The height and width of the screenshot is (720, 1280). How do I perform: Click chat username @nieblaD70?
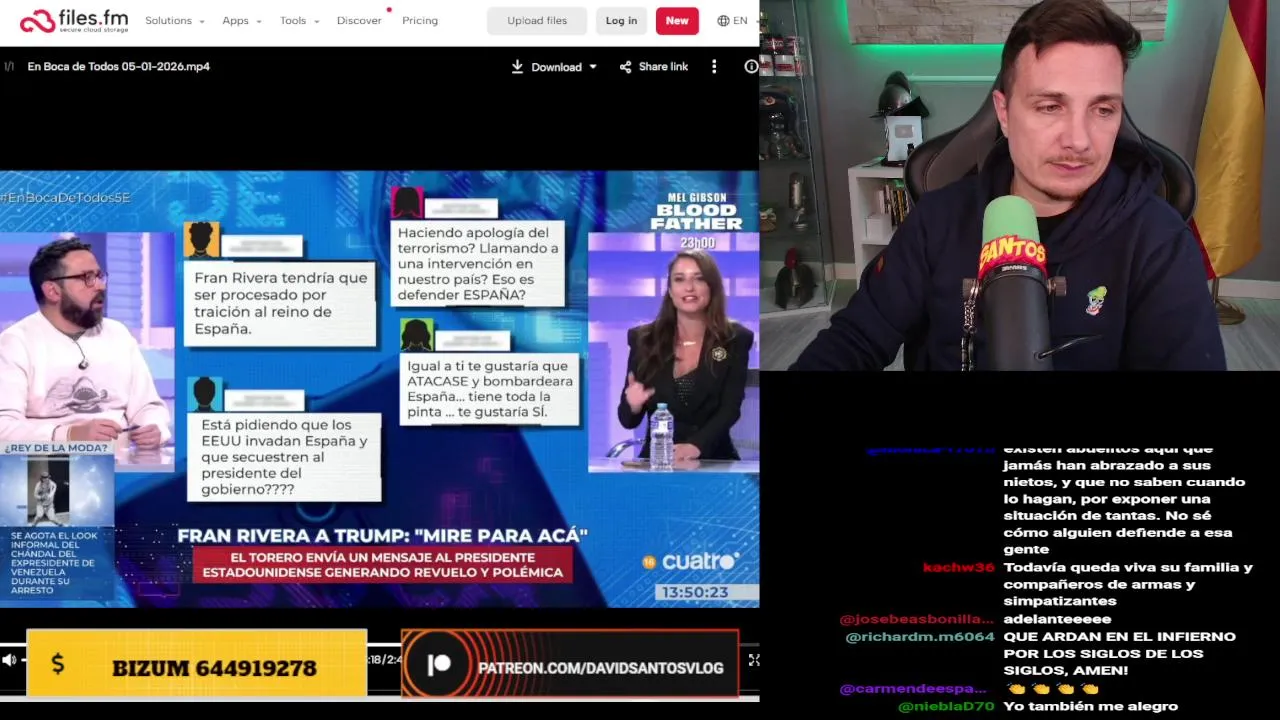tap(946, 707)
